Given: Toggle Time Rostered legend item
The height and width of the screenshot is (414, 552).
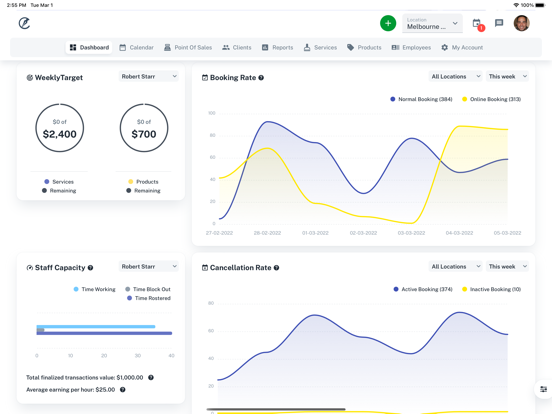Looking at the screenshot, I should click(149, 298).
